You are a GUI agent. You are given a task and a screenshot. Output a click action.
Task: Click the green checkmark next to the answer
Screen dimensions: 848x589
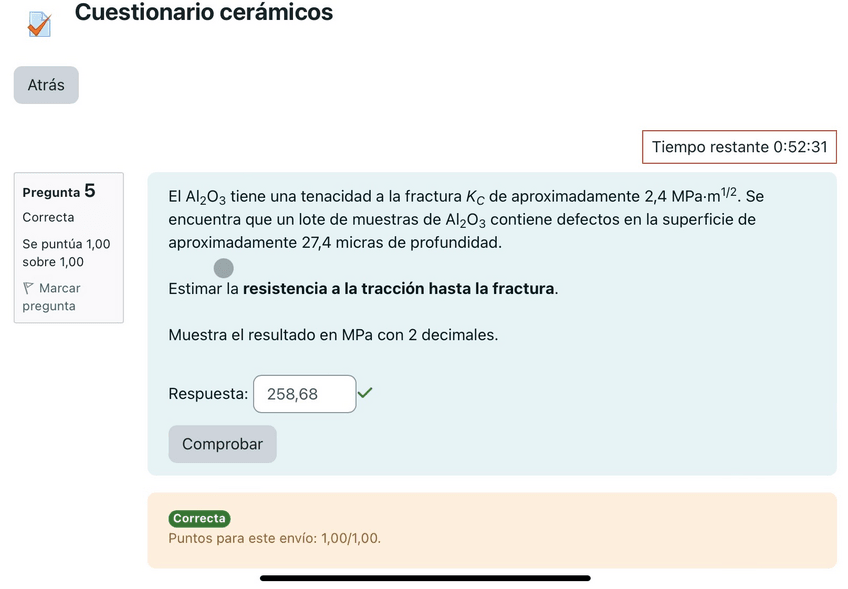pyautogui.click(x=365, y=393)
